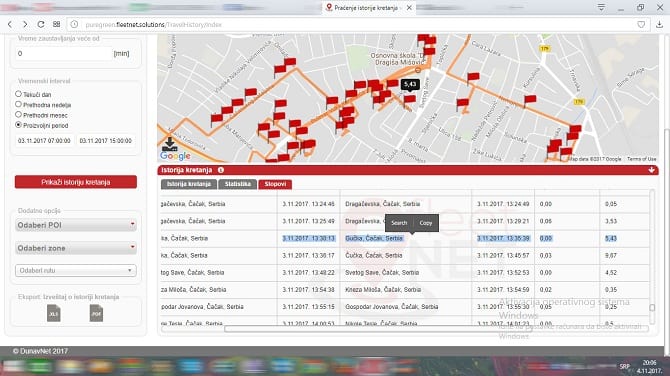Click the table vertical scrollbar thumb

pyautogui.click(x=652, y=307)
